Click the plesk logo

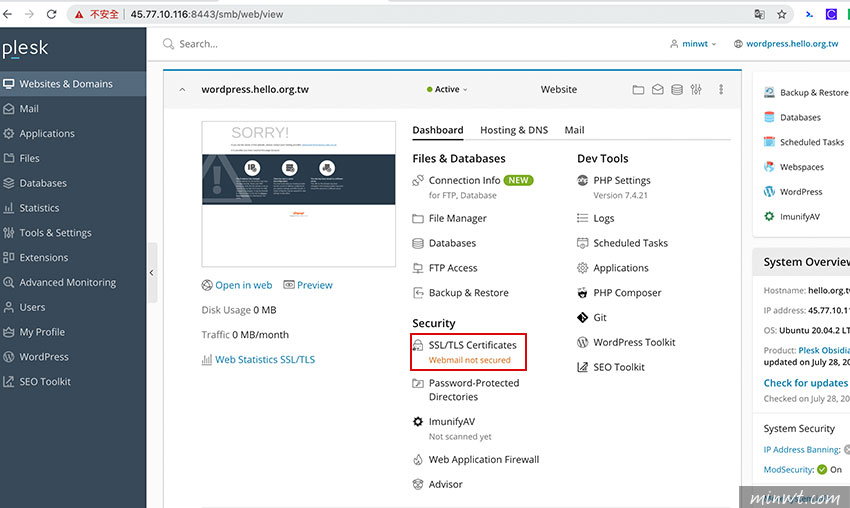pos(25,49)
